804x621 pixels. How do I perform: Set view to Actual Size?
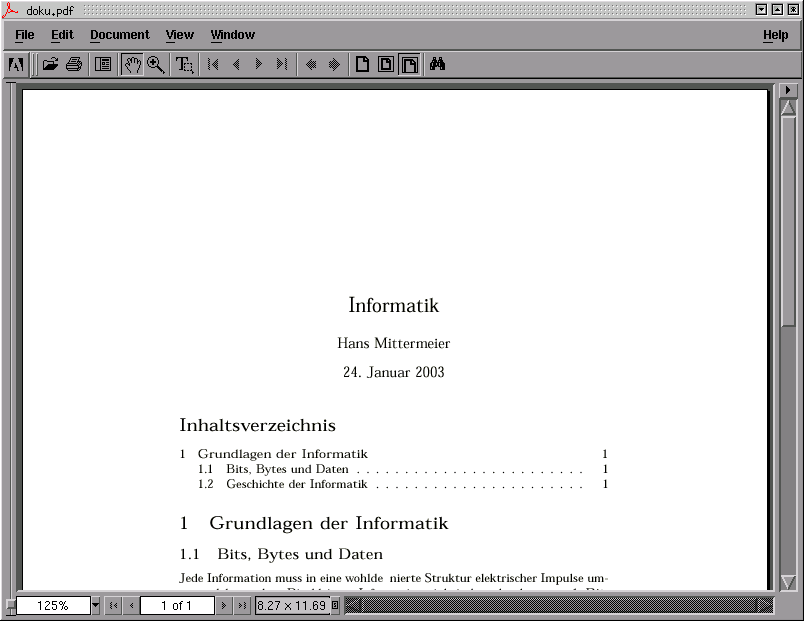[x=363, y=64]
